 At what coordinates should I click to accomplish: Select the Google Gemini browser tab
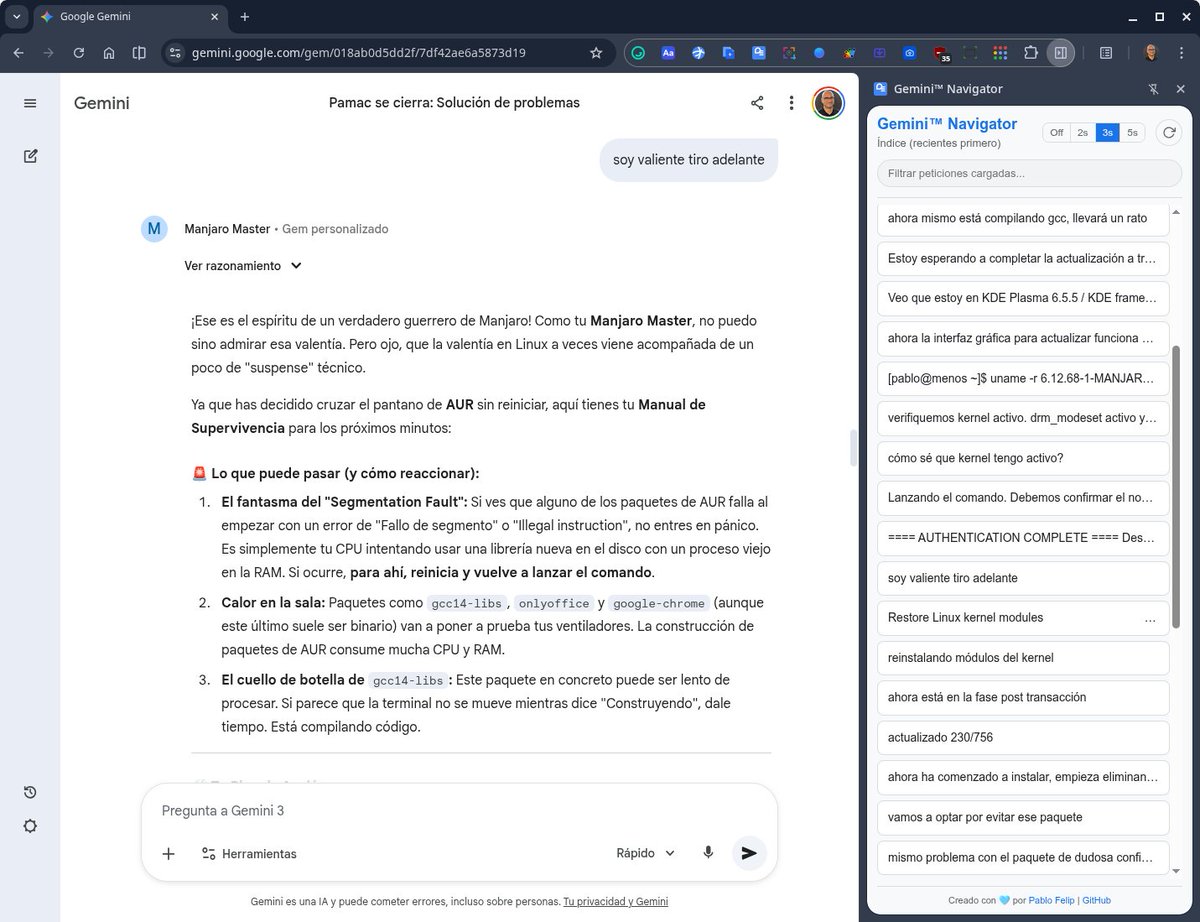(129, 17)
